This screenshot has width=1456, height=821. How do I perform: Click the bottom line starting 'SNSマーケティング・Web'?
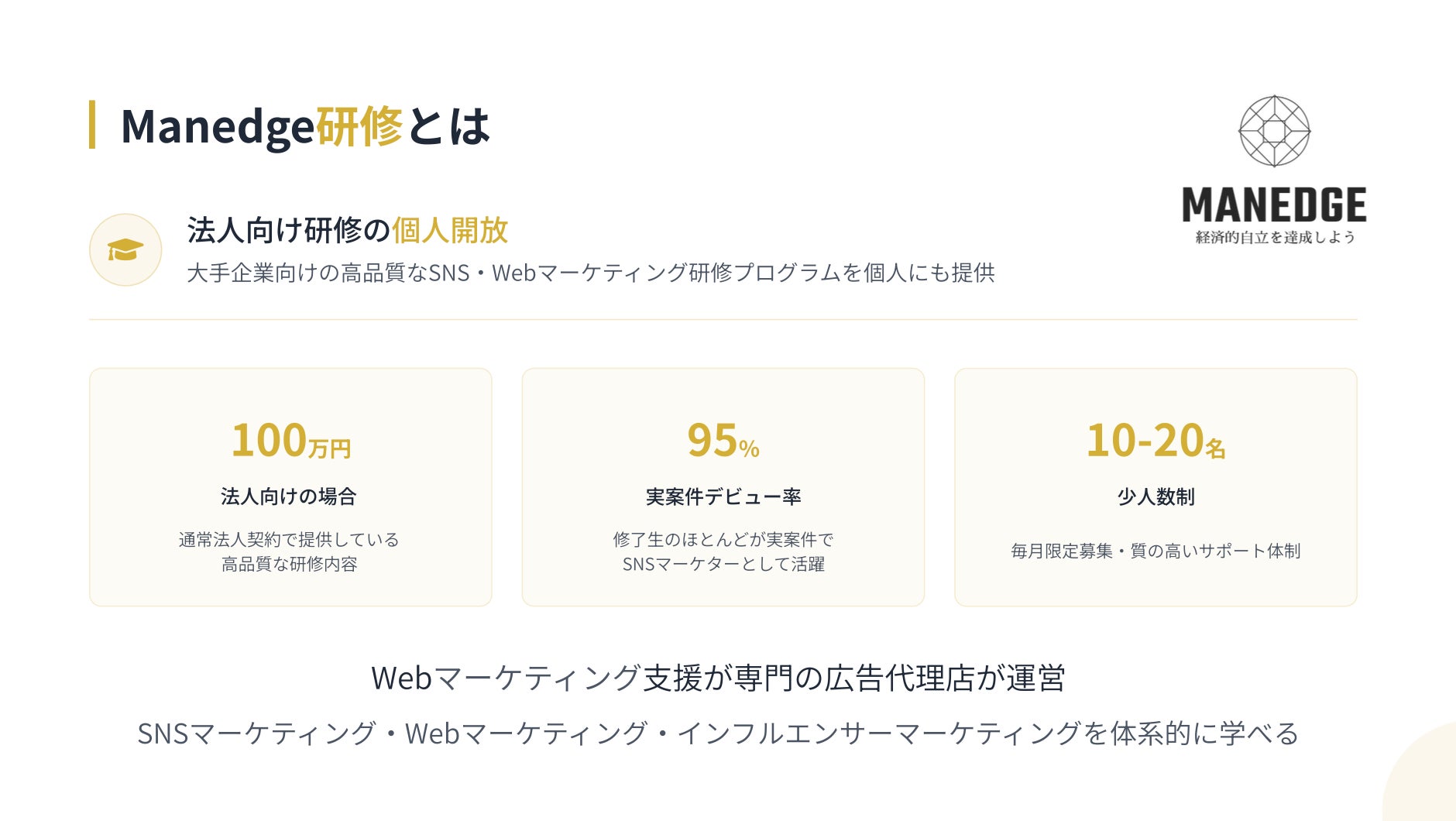coord(718,733)
